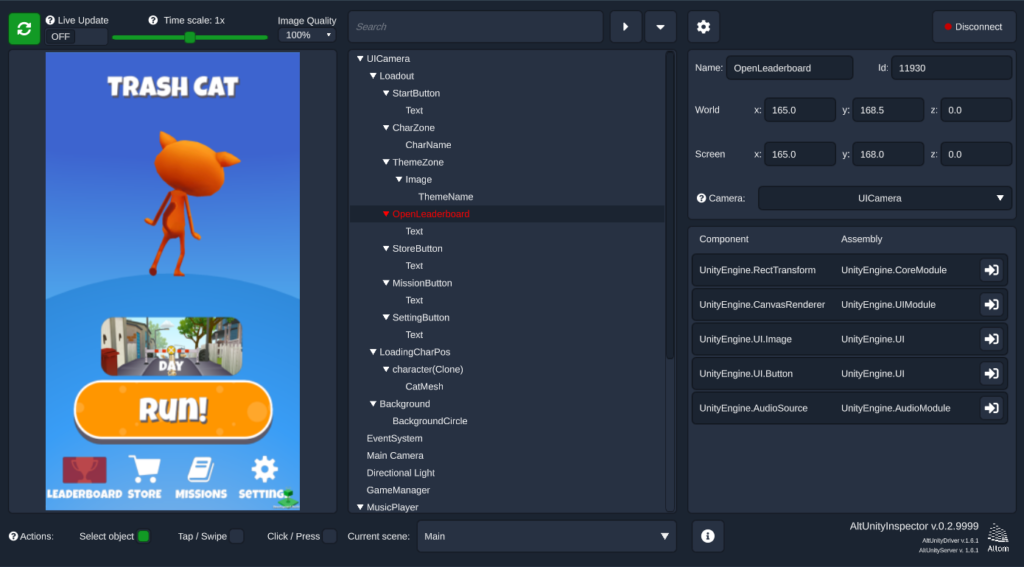Click the Altom logo icon
The width and height of the screenshot is (1024, 567).
997,536
